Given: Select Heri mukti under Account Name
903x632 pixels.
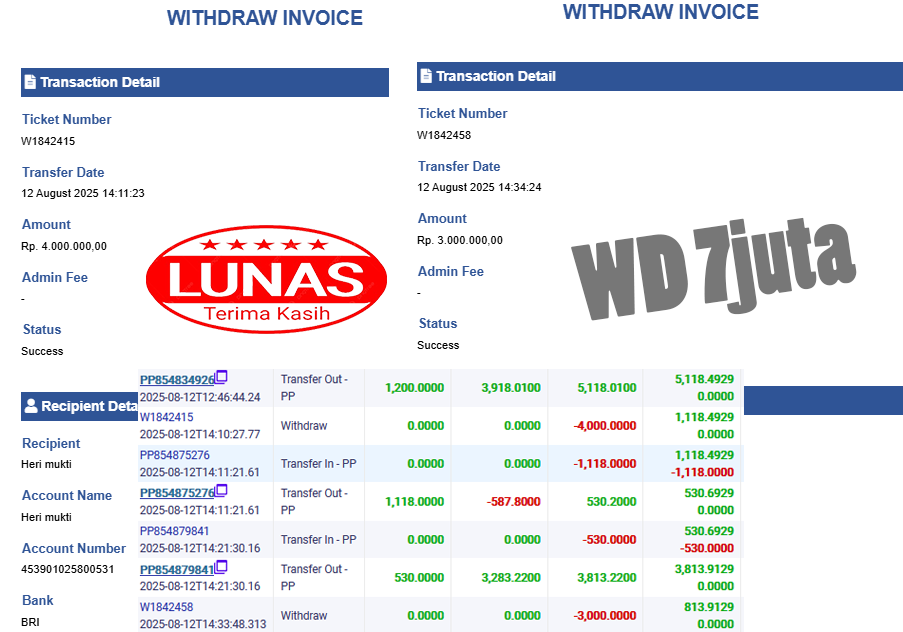Looking at the screenshot, I should [47, 517].
